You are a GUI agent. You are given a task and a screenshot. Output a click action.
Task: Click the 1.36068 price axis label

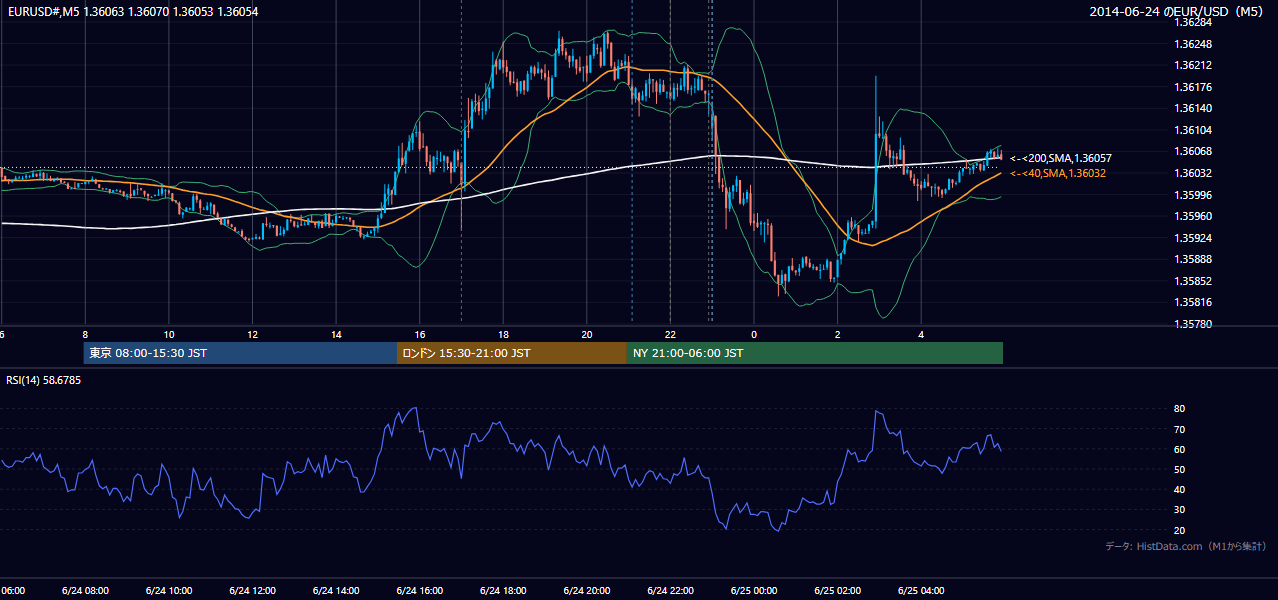pyautogui.click(x=1193, y=151)
